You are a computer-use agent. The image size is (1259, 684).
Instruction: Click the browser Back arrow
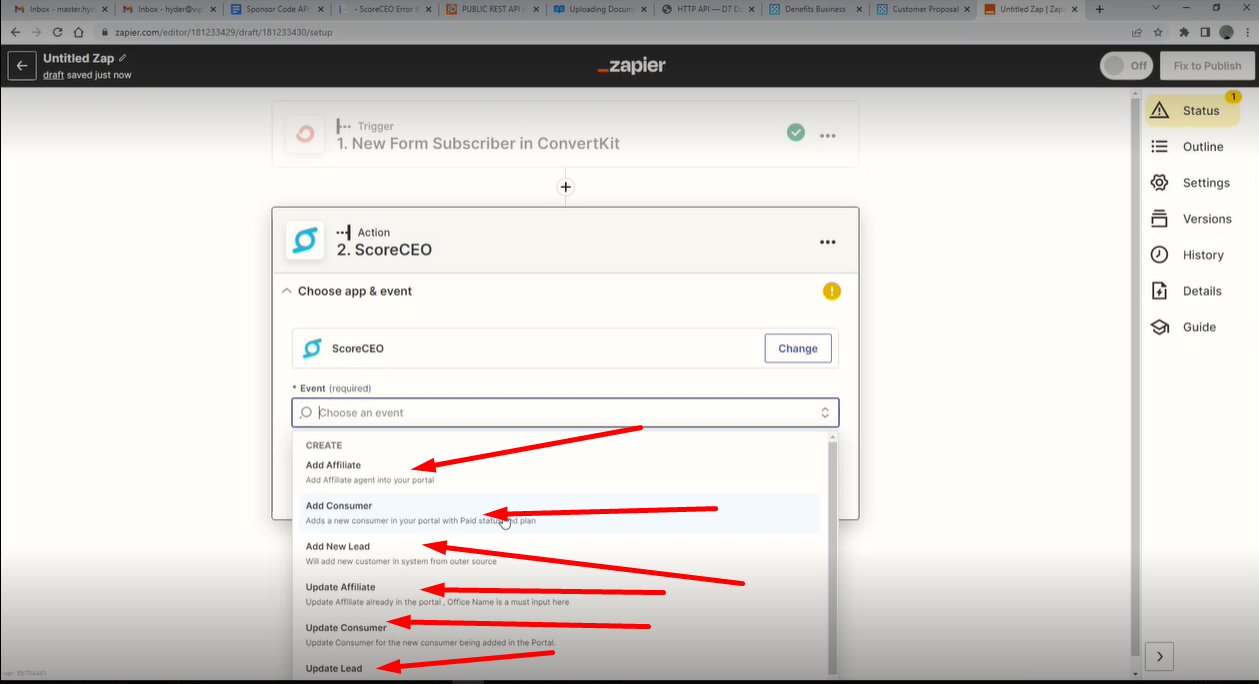coord(15,32)
